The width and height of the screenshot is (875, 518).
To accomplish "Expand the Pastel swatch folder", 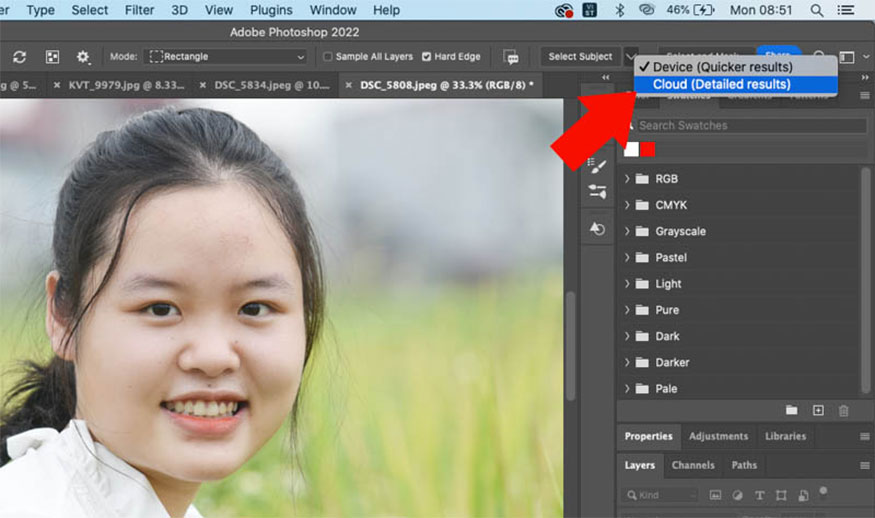I will tap(627, 257).
